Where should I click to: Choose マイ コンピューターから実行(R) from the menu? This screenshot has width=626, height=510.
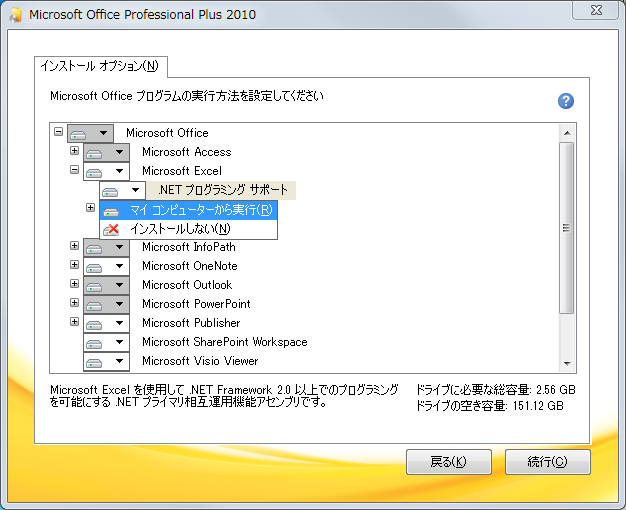pyautogui.click(x=188, y=210)
